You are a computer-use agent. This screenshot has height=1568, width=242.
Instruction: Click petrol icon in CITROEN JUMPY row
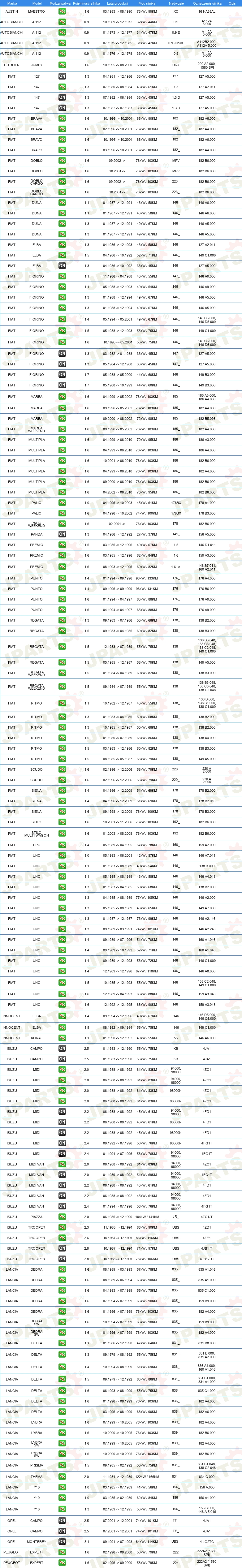point(62,65)
